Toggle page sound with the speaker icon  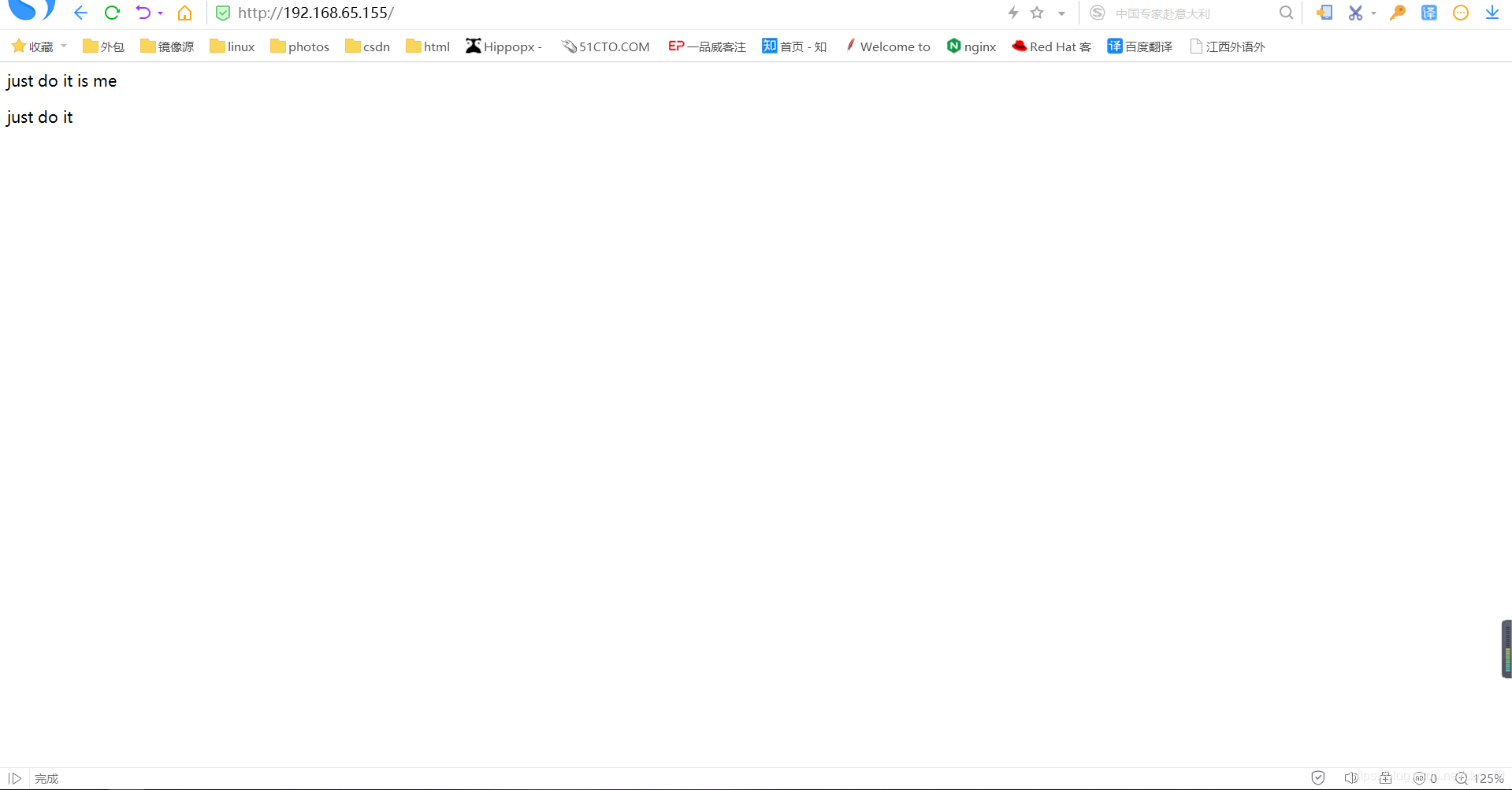1350,778
